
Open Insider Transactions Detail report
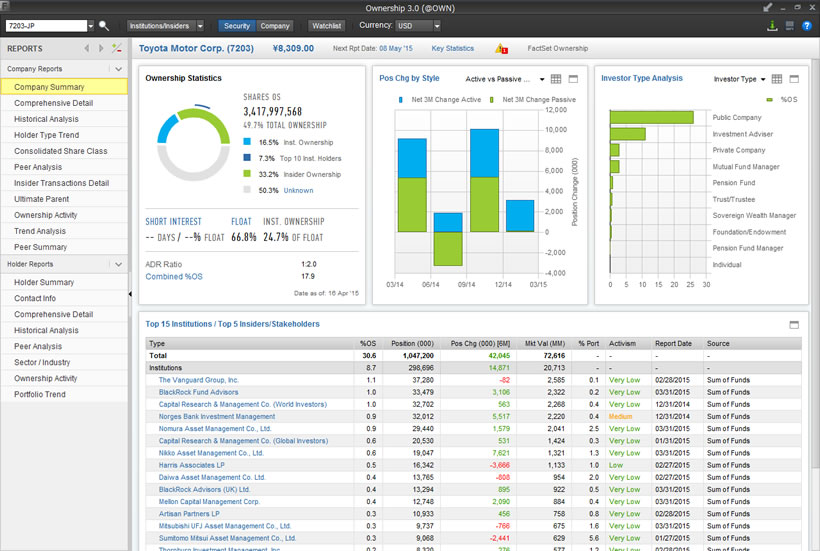64,183
